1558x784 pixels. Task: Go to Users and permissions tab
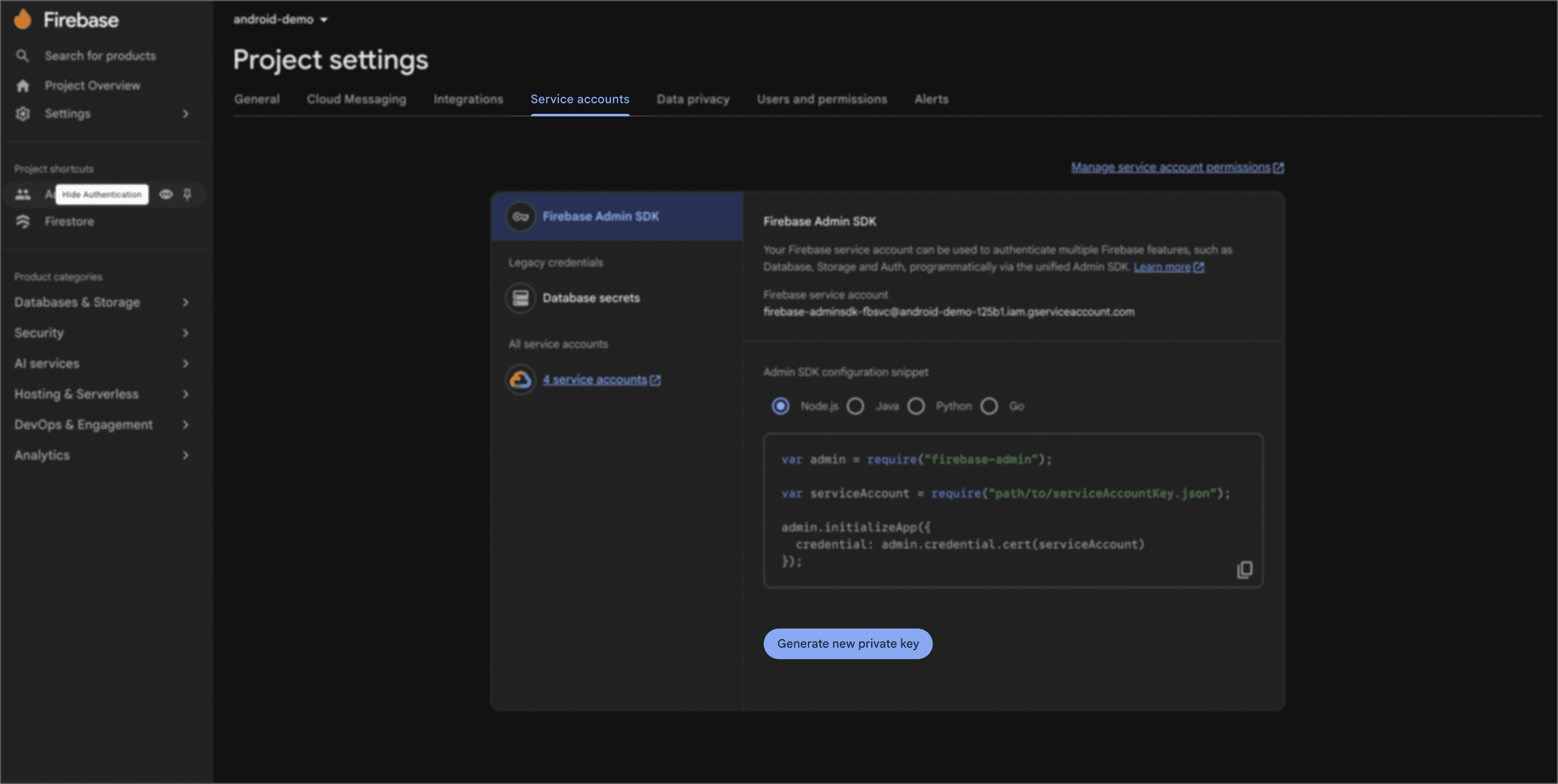822,99
